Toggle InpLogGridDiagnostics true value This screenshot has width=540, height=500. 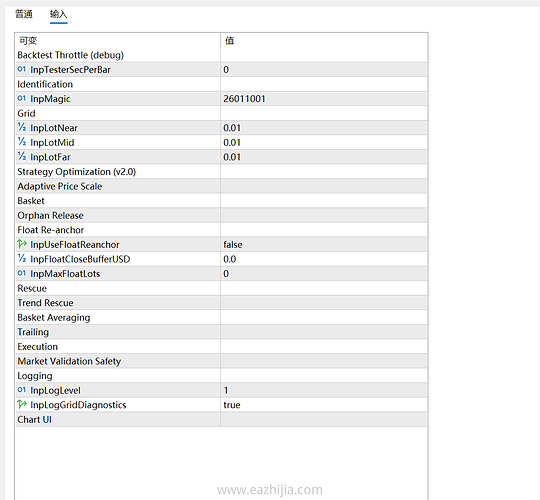click(324, 405)
